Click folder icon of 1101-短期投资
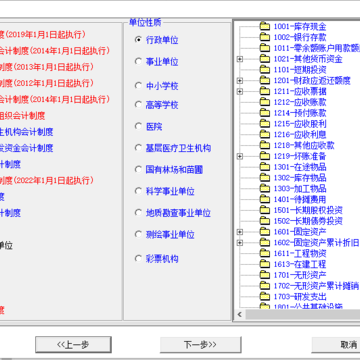The height and width of the screenshot is (360, 360). (265, 70)
